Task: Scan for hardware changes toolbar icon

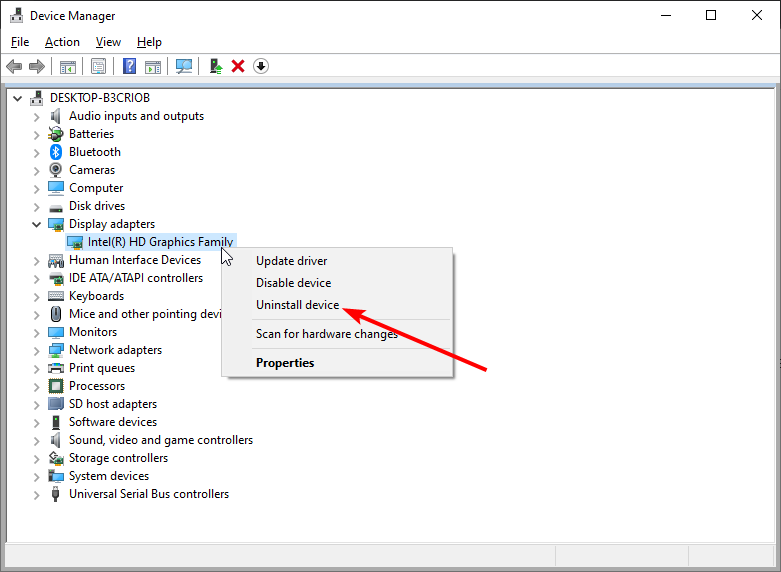Action: (x=184, y=66)
